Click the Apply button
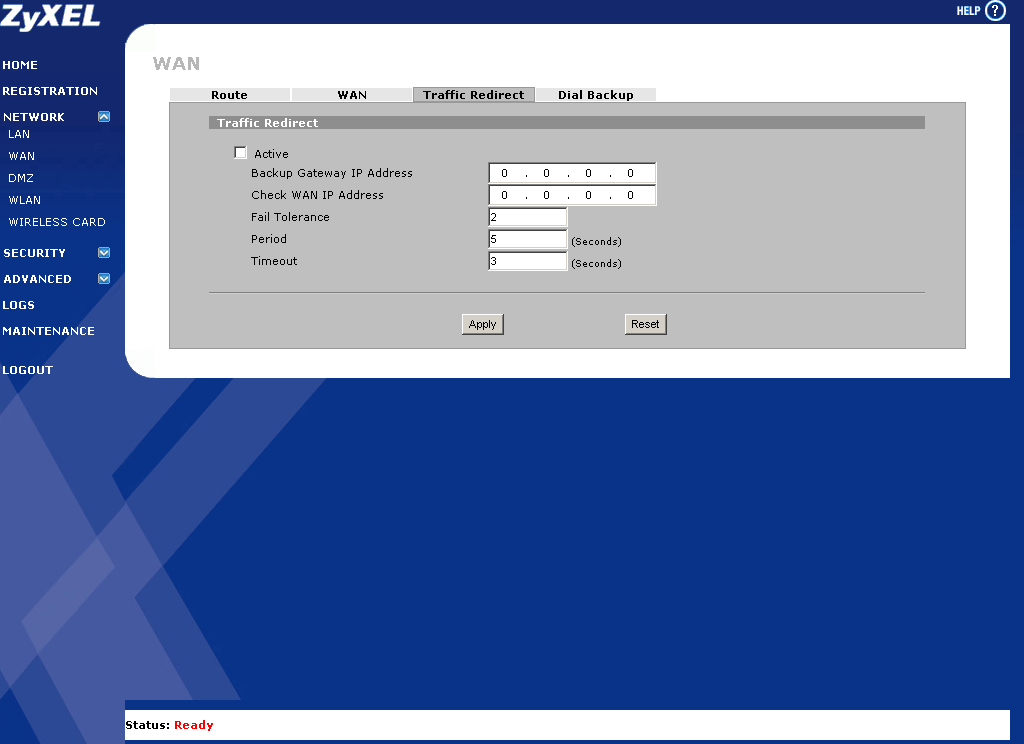 (x=483, y=324)
